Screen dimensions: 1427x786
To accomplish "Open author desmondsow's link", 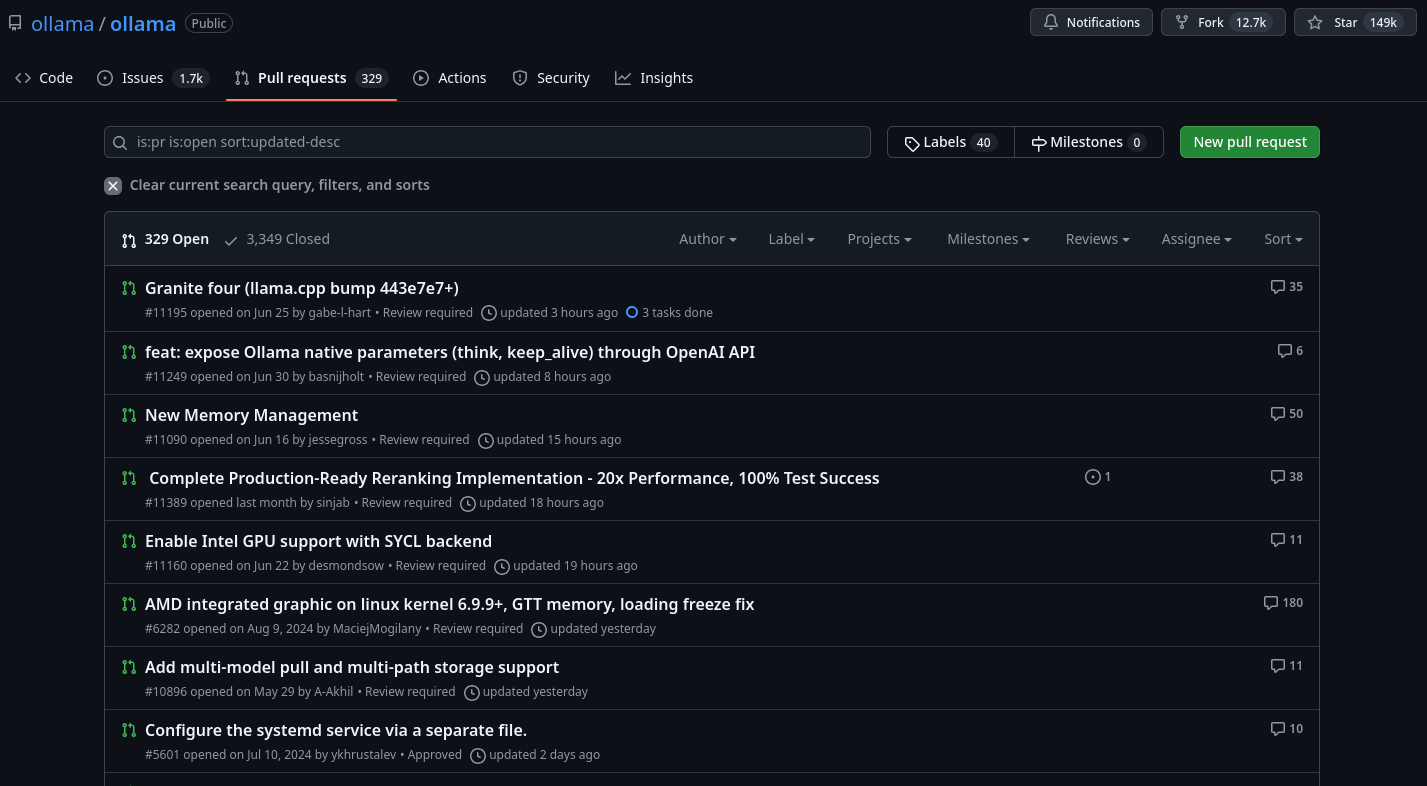I will point(347,566).
